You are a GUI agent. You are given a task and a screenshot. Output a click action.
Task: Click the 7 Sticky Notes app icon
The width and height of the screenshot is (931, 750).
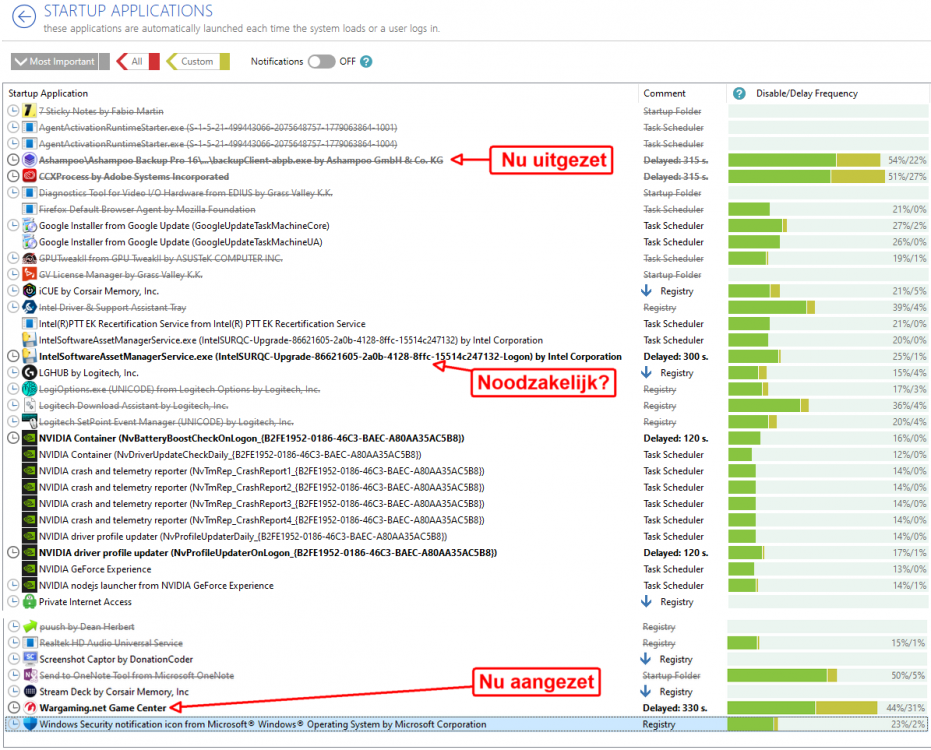click(29, 110)
